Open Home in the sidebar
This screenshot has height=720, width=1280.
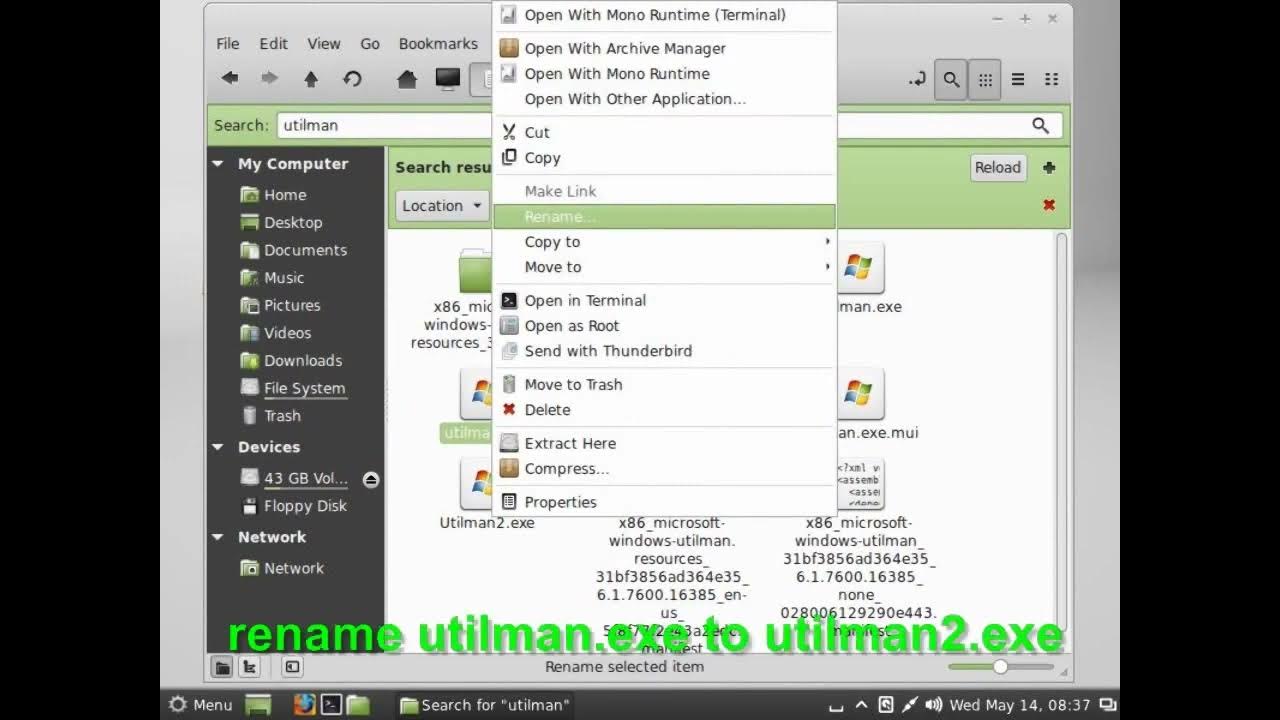tap(285, 195)
